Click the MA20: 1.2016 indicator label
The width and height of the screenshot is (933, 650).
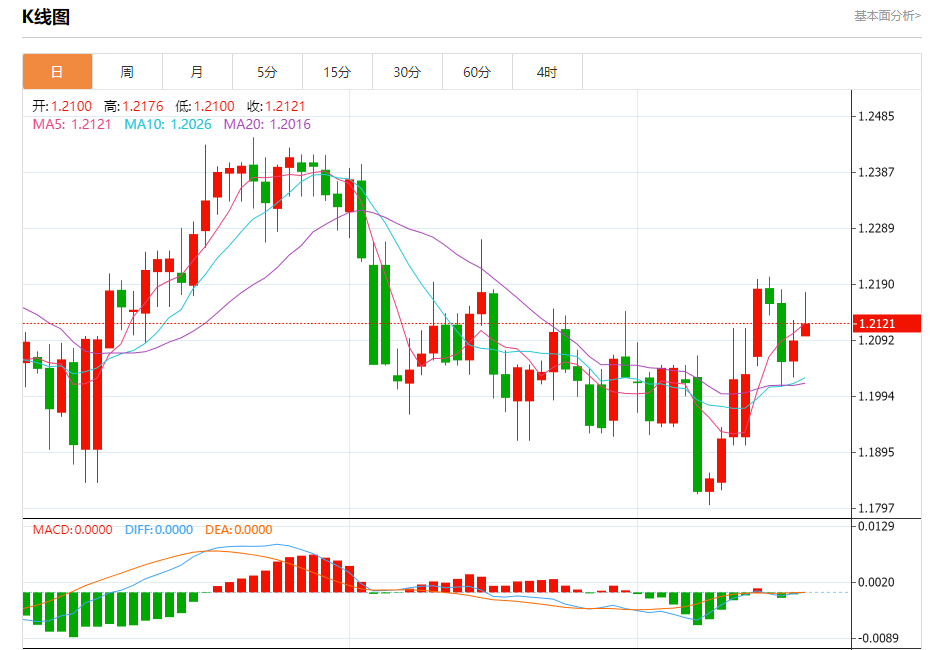click(x=267, y=124)
